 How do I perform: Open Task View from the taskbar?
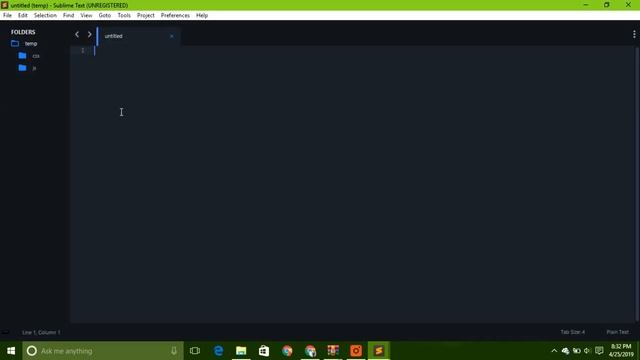tap(195, 351)
